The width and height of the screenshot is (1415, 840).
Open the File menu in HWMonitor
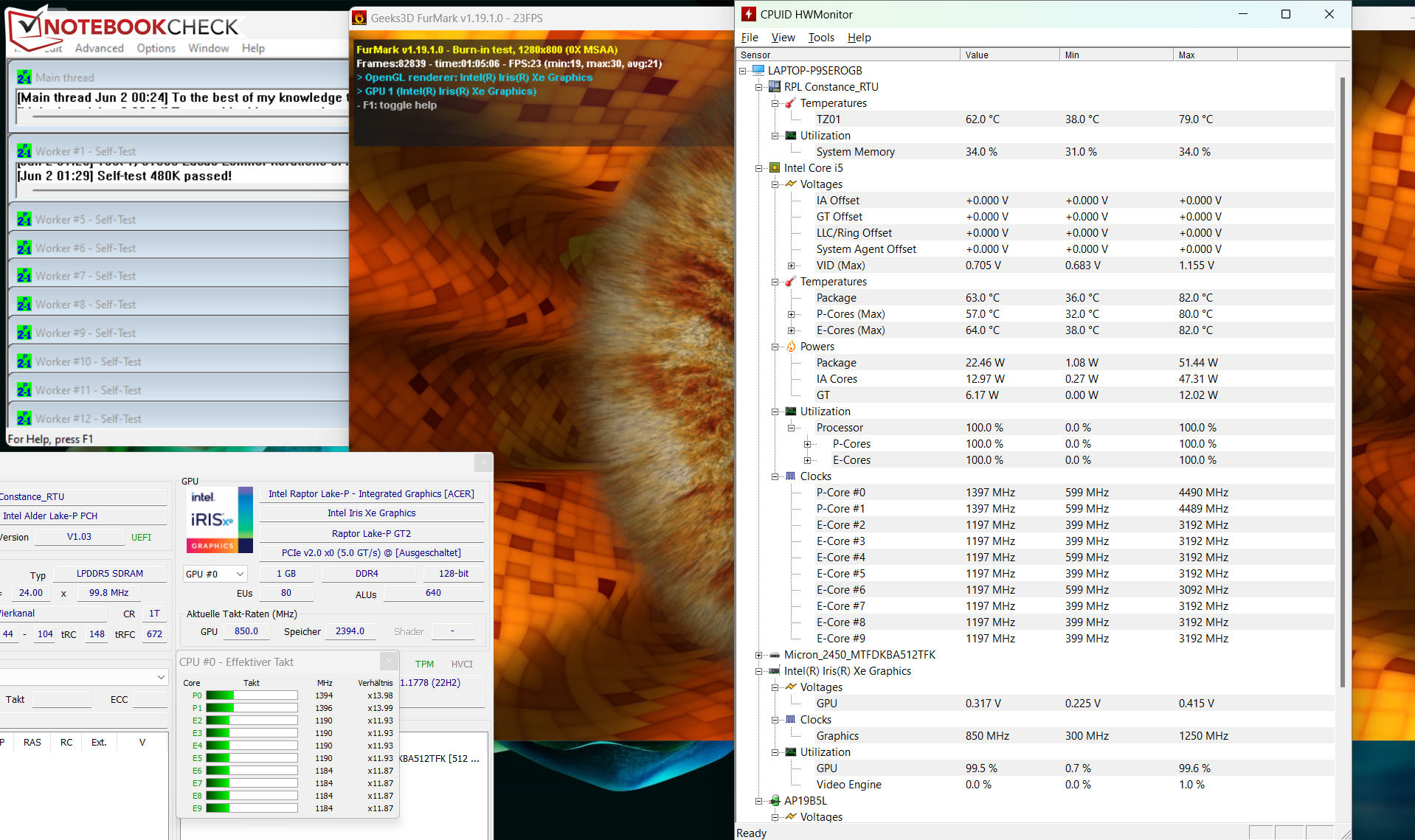point(750,38)
